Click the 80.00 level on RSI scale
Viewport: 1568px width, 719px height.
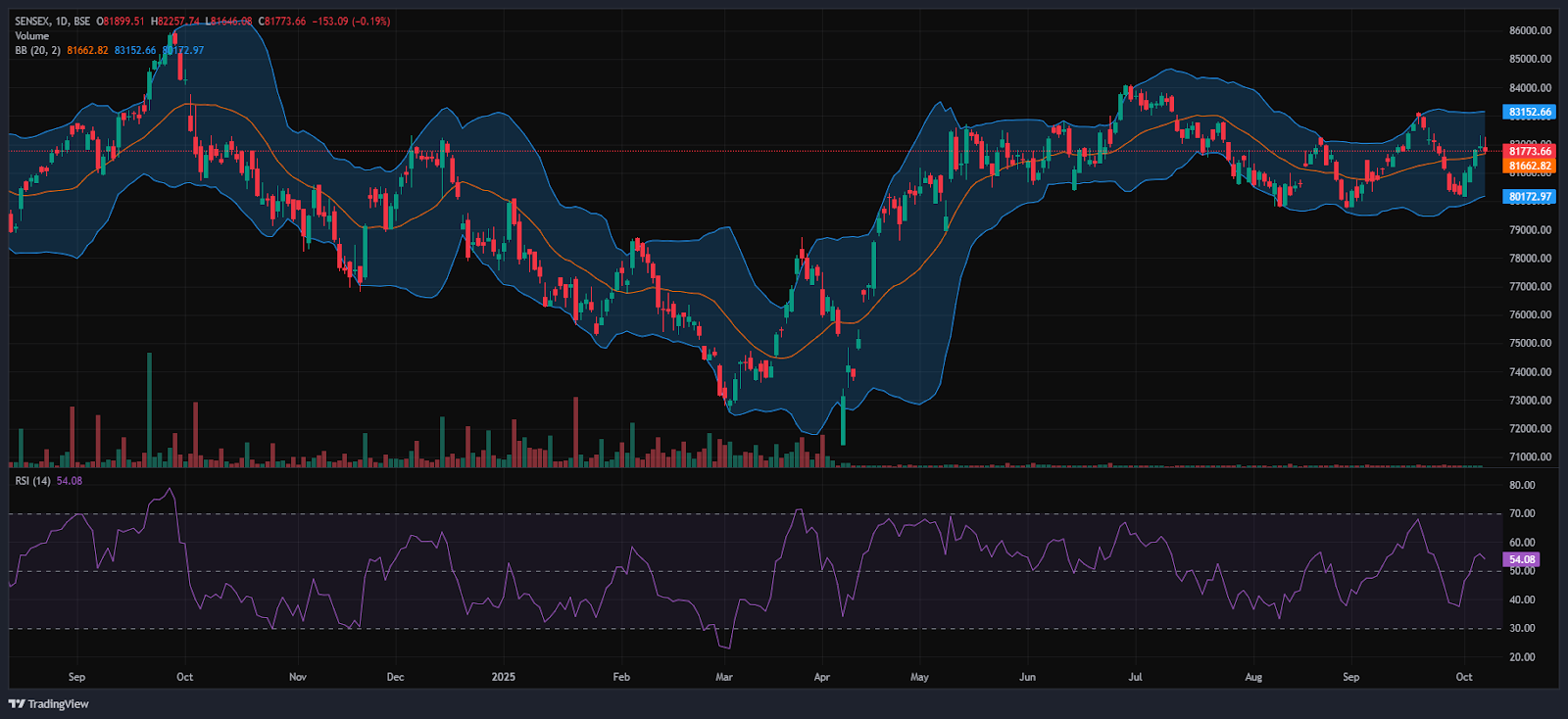click(x=1522, y=485)
